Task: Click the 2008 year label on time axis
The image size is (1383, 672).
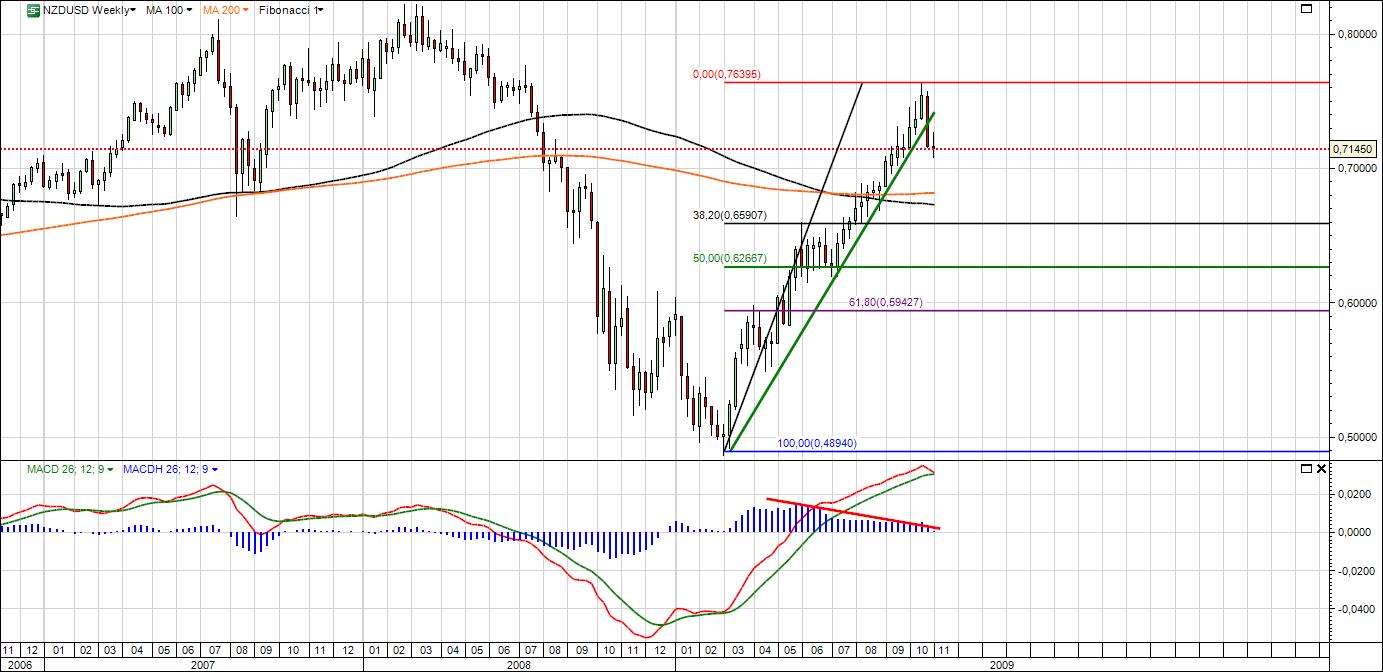Action: (x=518, y=663)
